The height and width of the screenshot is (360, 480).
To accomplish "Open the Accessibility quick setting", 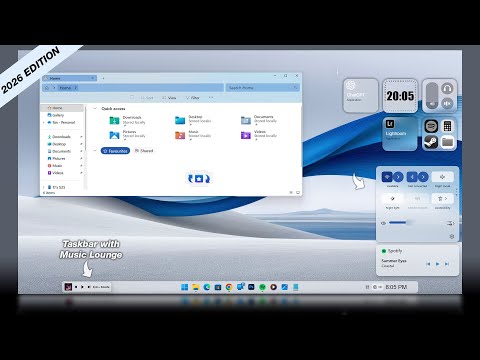I will tap(443, 199).
